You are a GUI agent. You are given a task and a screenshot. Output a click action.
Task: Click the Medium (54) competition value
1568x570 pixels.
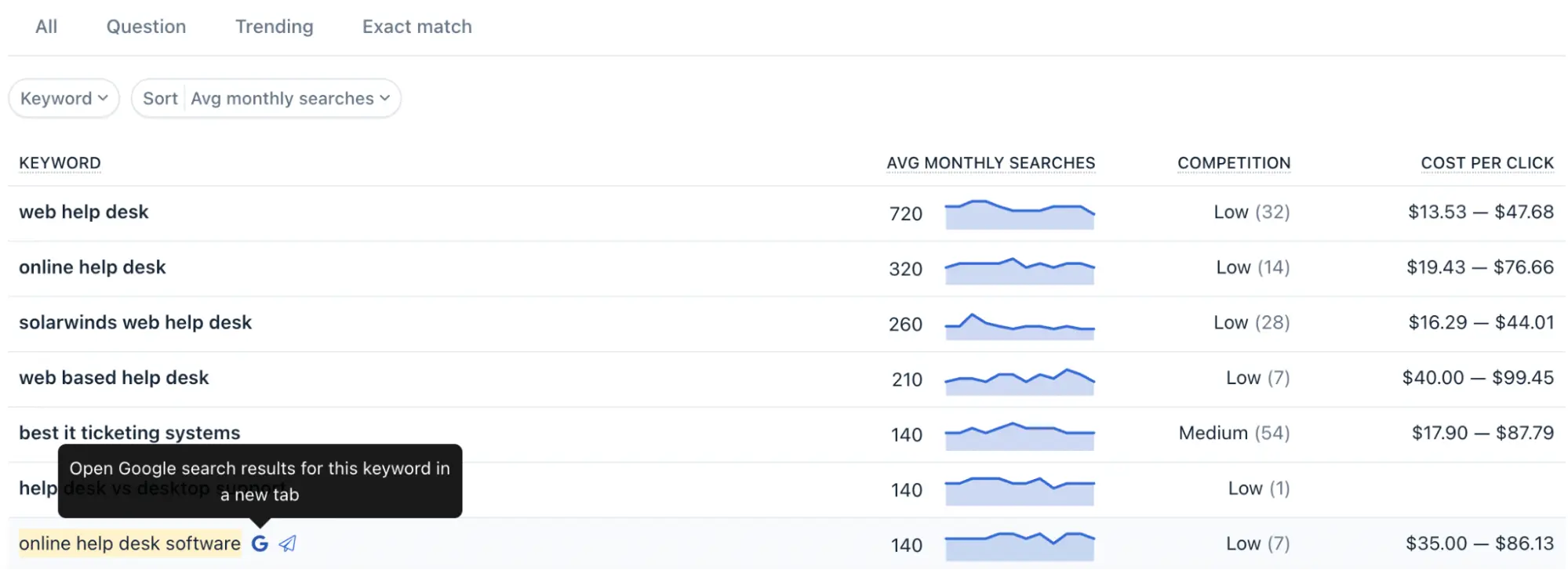[1235, 433]
